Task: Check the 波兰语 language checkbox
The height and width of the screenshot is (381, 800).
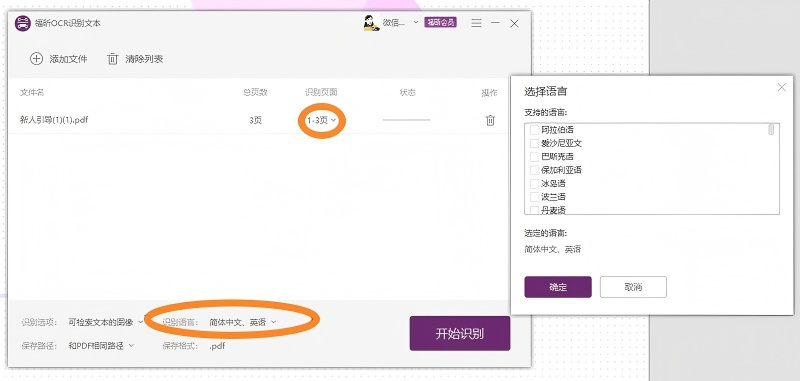Action: click(x=534, y=196)
